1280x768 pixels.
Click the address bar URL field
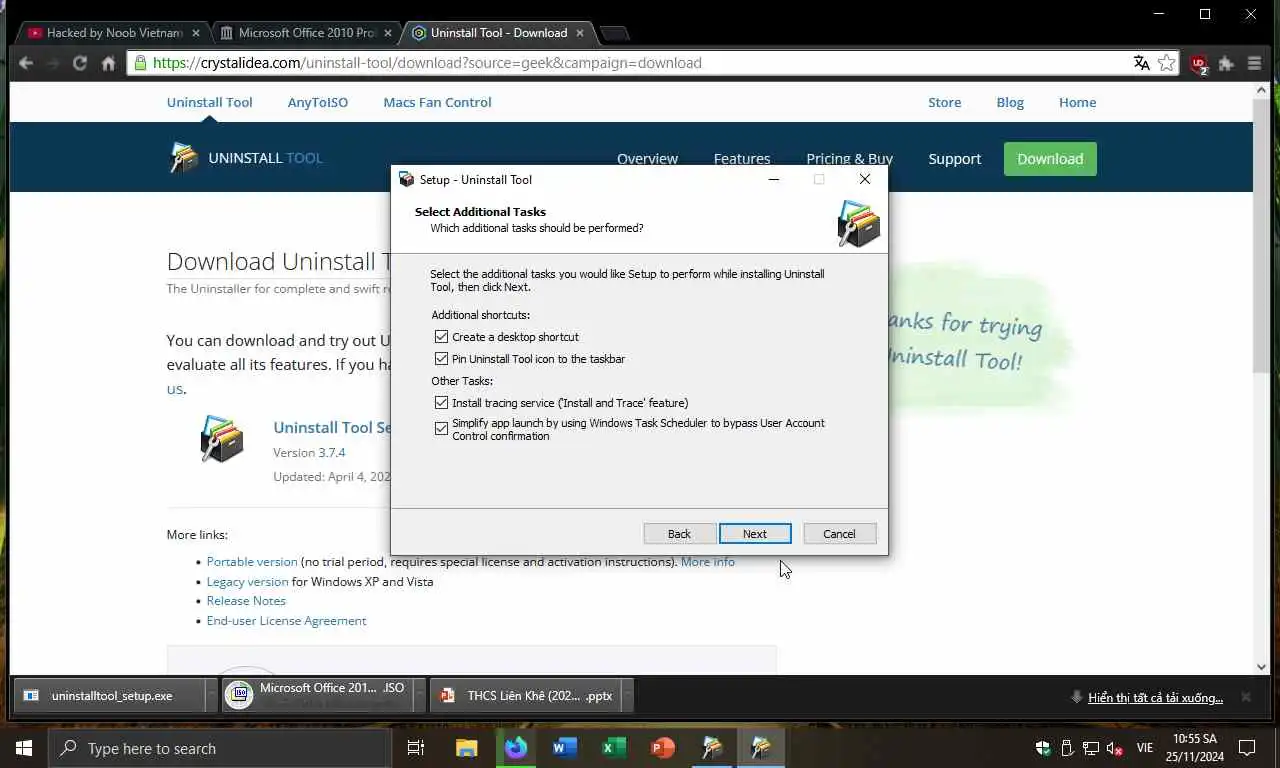tap(640, 63)
